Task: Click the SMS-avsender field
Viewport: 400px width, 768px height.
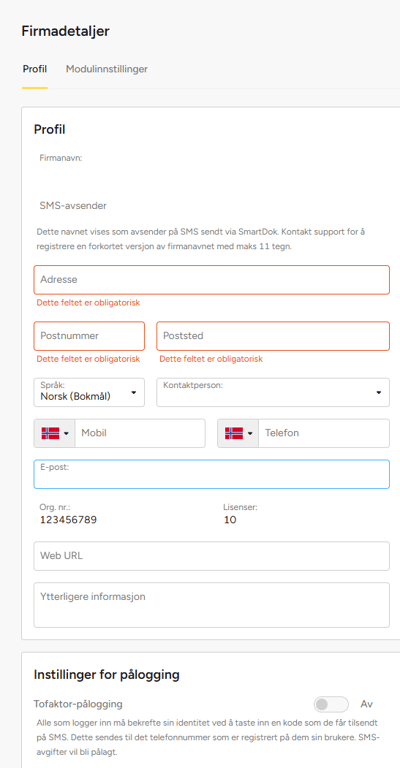Action: 212,206
